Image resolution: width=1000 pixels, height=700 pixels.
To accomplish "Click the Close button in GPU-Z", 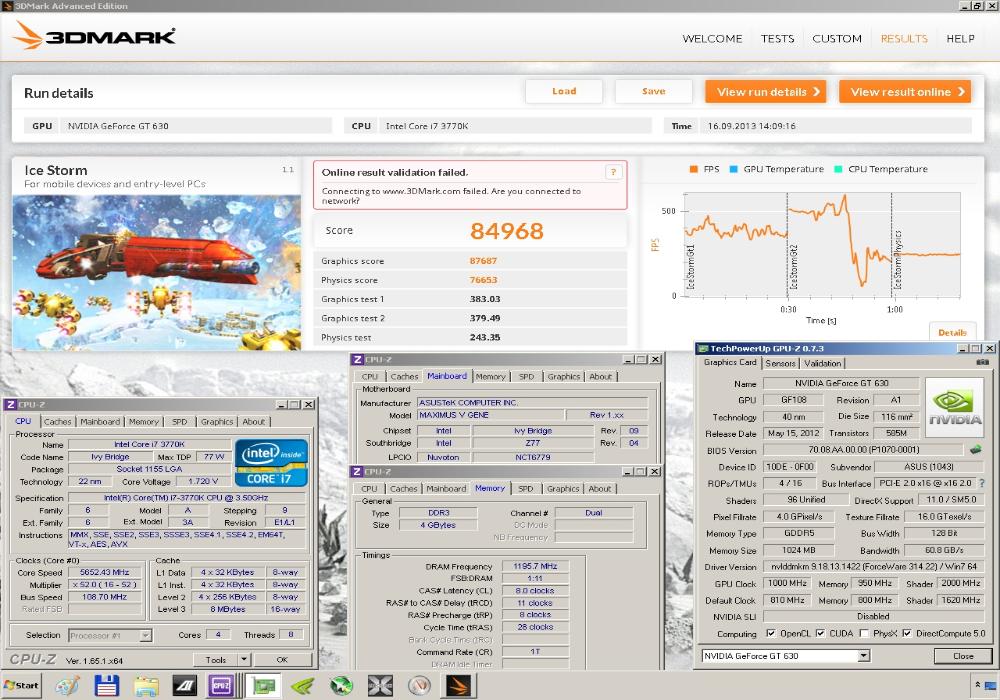I will coord(963,656).
